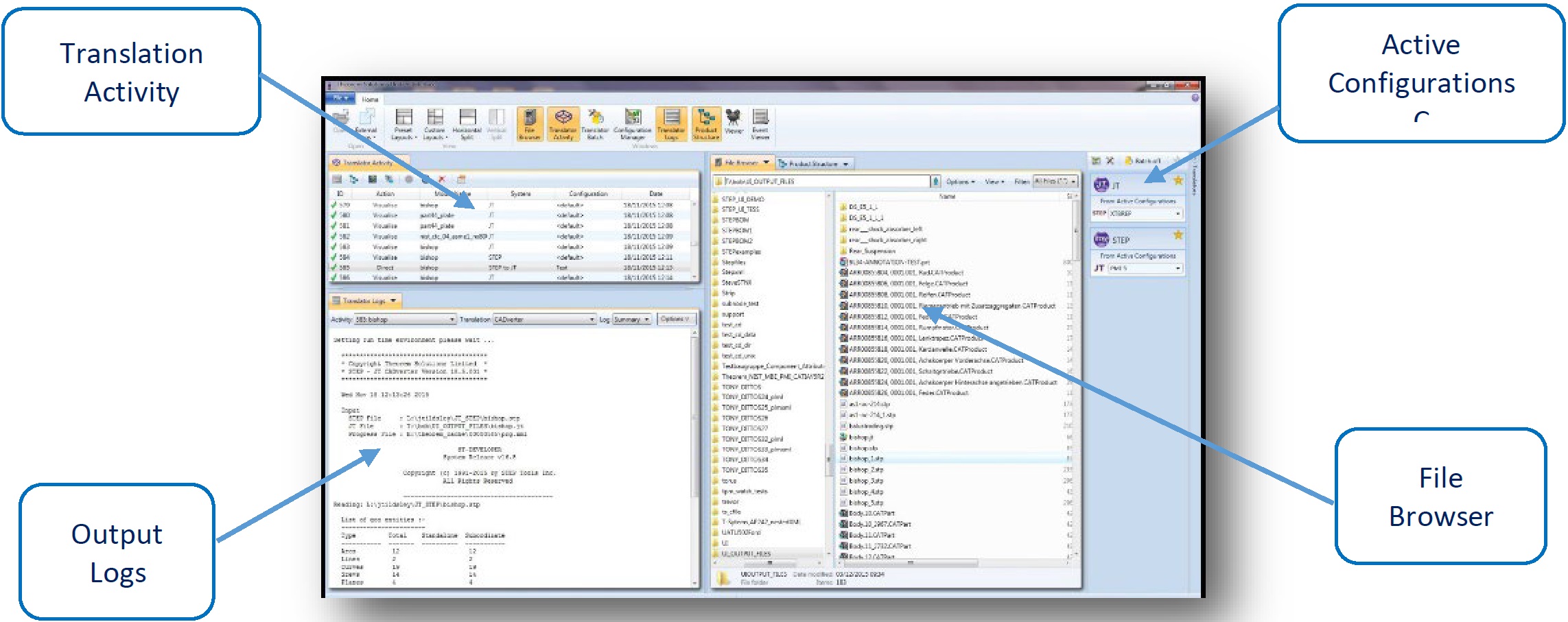
Task: Open the Translator Batch window
Action: 595,124
